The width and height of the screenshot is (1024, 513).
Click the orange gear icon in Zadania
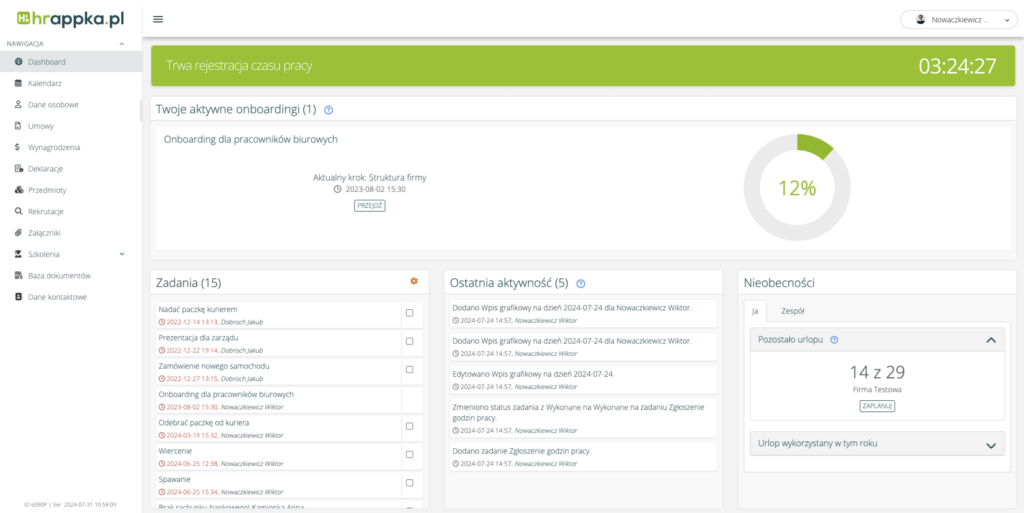click(414, 282)
